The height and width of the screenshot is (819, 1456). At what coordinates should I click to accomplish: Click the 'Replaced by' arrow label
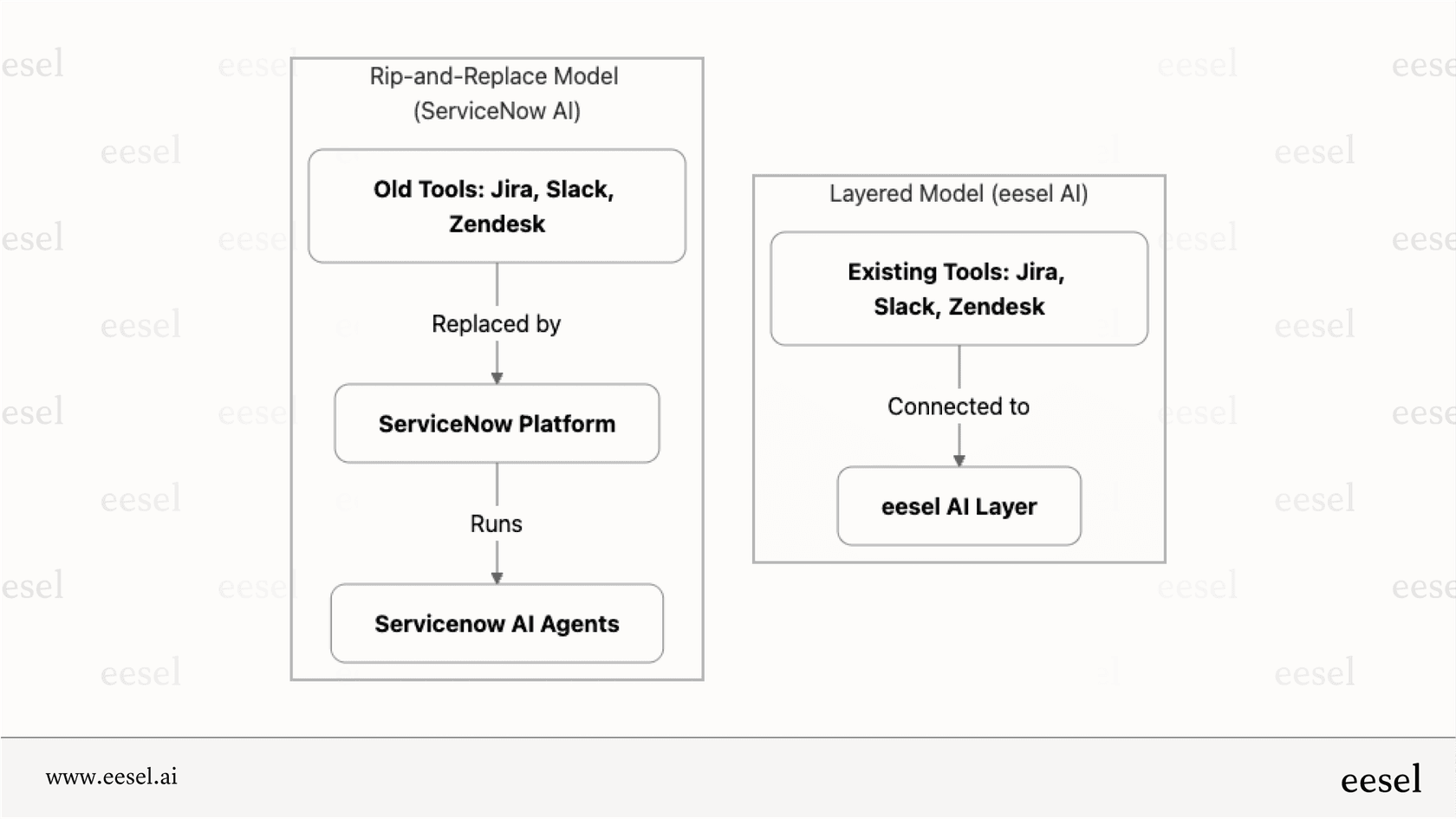496,324
